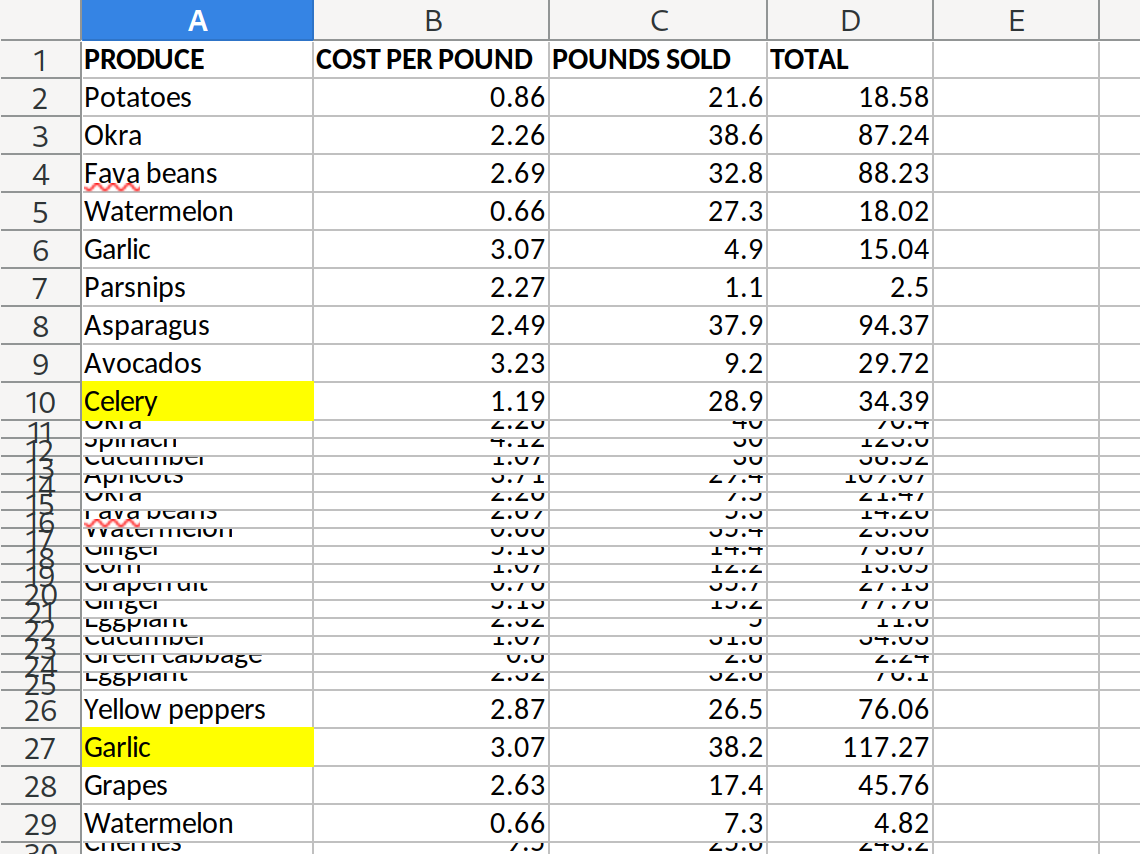Click the column D header
The image size is (1140, 854).
tap(849, 20)
